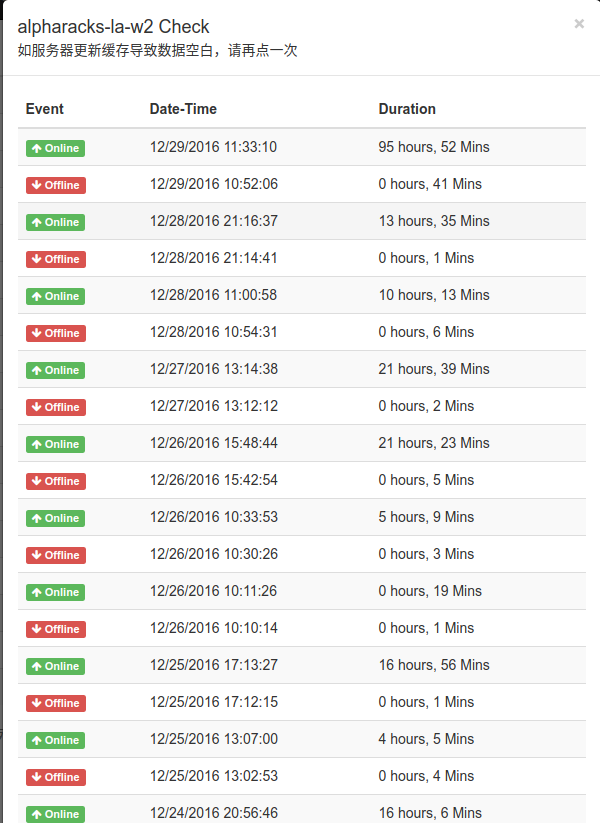Click the Offline badge at 12/28/2016 10:54:31
Screen dimensions: 600x823
click(x=56, y=333)
